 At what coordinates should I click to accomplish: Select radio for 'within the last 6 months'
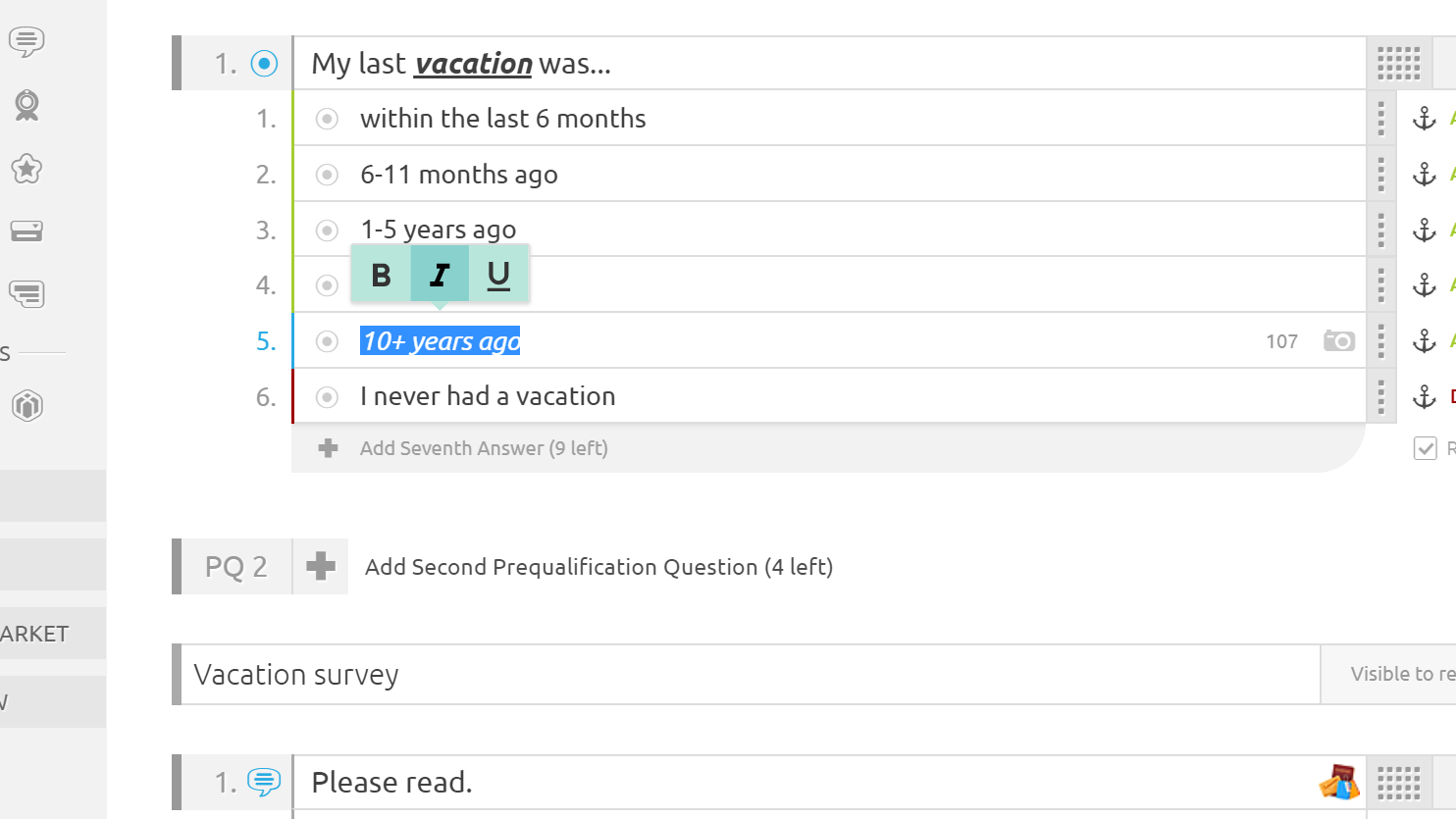pos(327,119)
